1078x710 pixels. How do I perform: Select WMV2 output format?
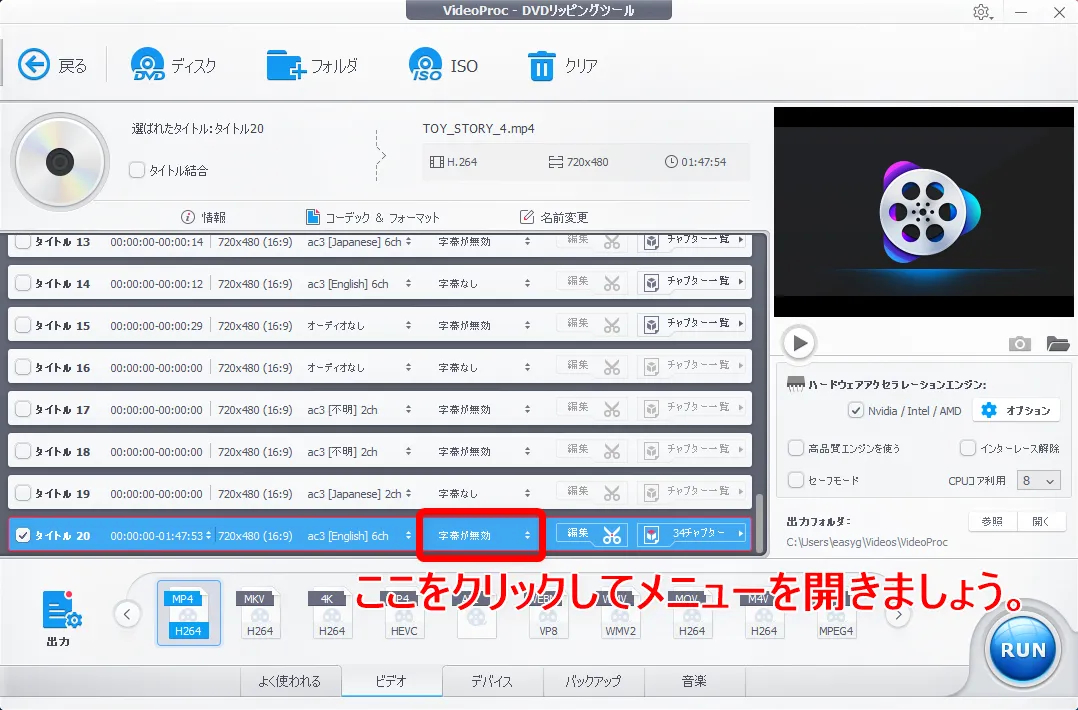click(620, 614)
